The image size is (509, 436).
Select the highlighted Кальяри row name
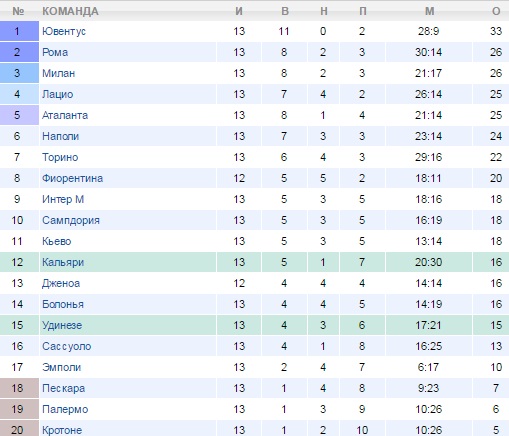tap(63, 262)
